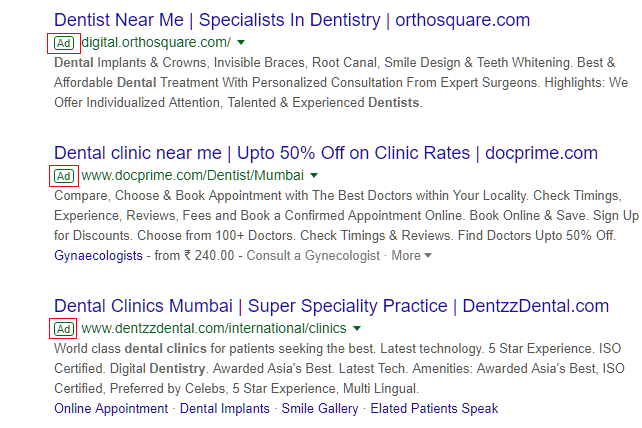This screenshot has width=642, height=428.
Task: Follow the Online Appointment sitelink
Action: (x=111, y=408)
